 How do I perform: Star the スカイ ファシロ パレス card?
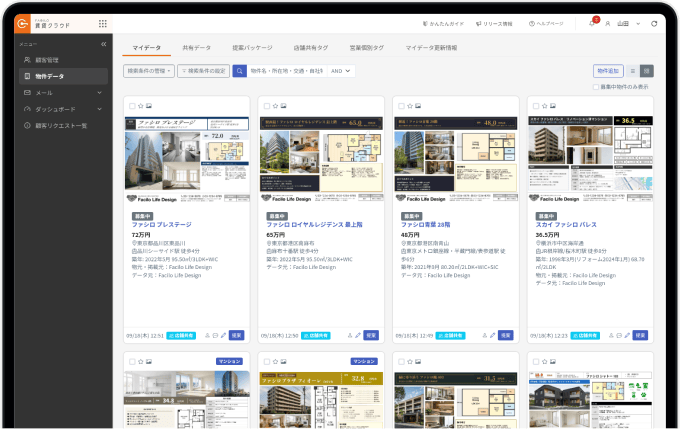click(x=544, y=106)
